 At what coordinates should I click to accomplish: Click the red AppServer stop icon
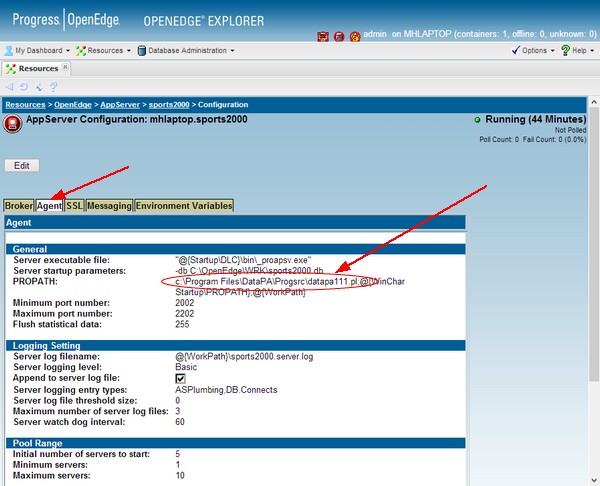point(13,124)
